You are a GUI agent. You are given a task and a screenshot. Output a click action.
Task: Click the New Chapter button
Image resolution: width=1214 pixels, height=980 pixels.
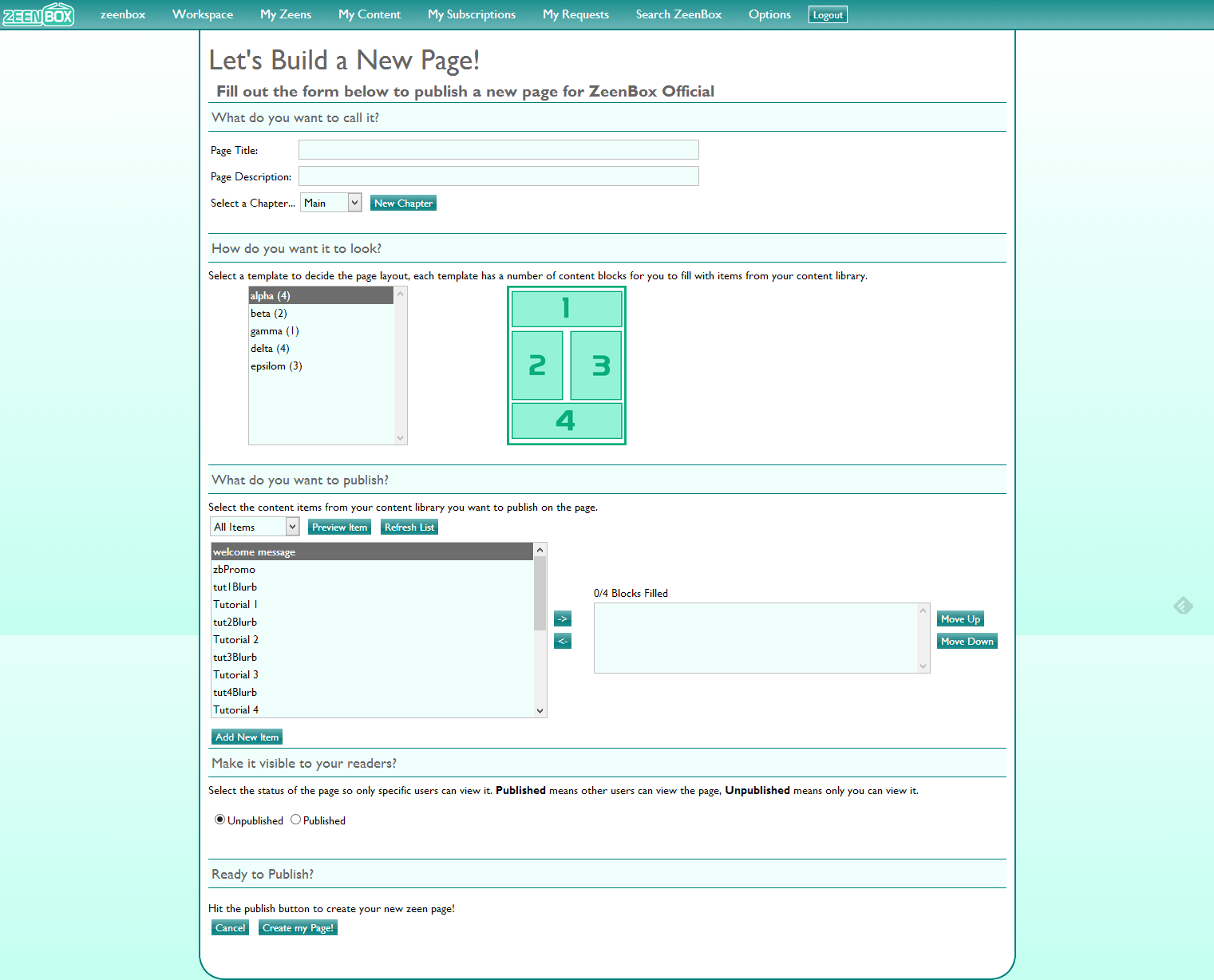pyautogui.click(x=403, y=203)
